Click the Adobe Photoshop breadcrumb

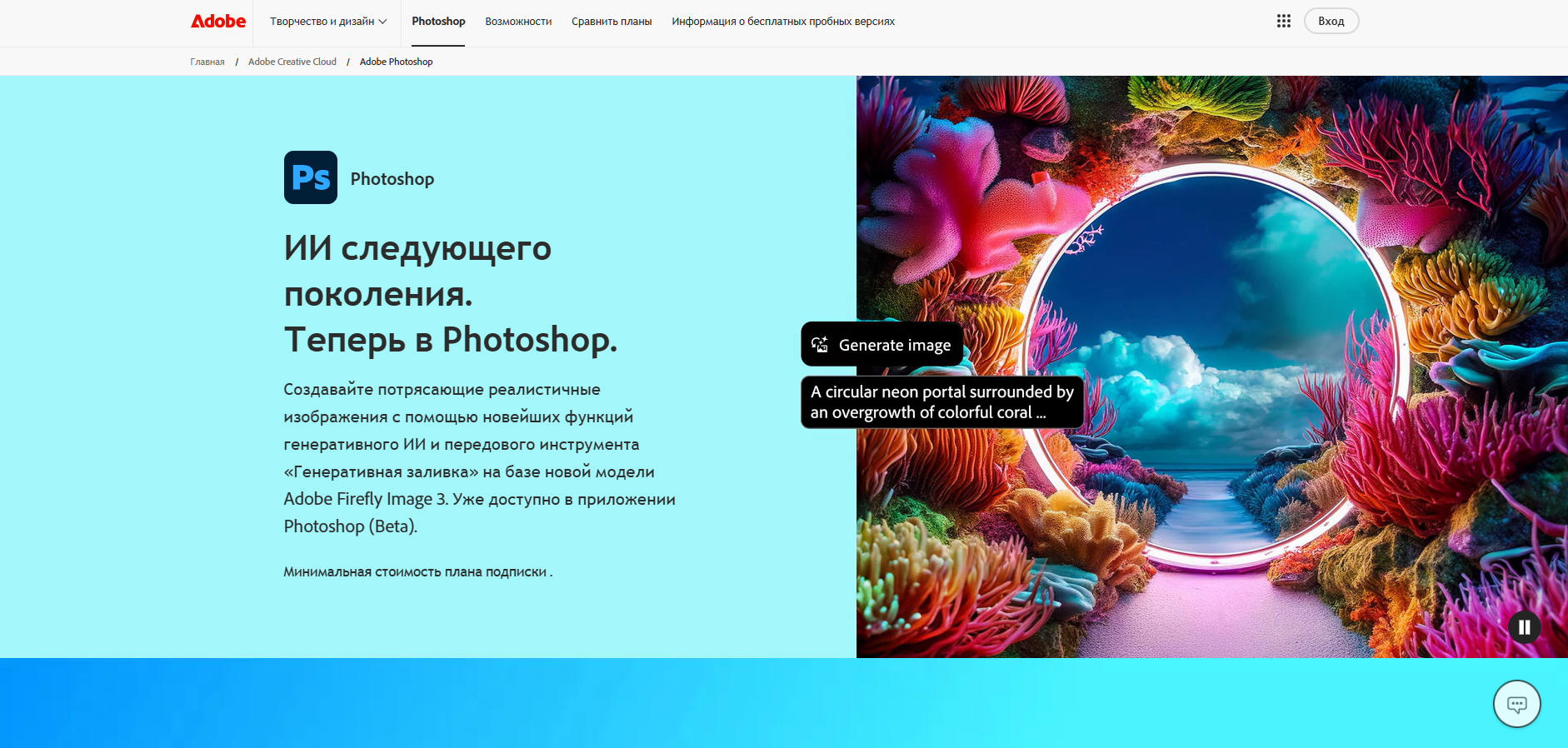[x=396, y=62]
